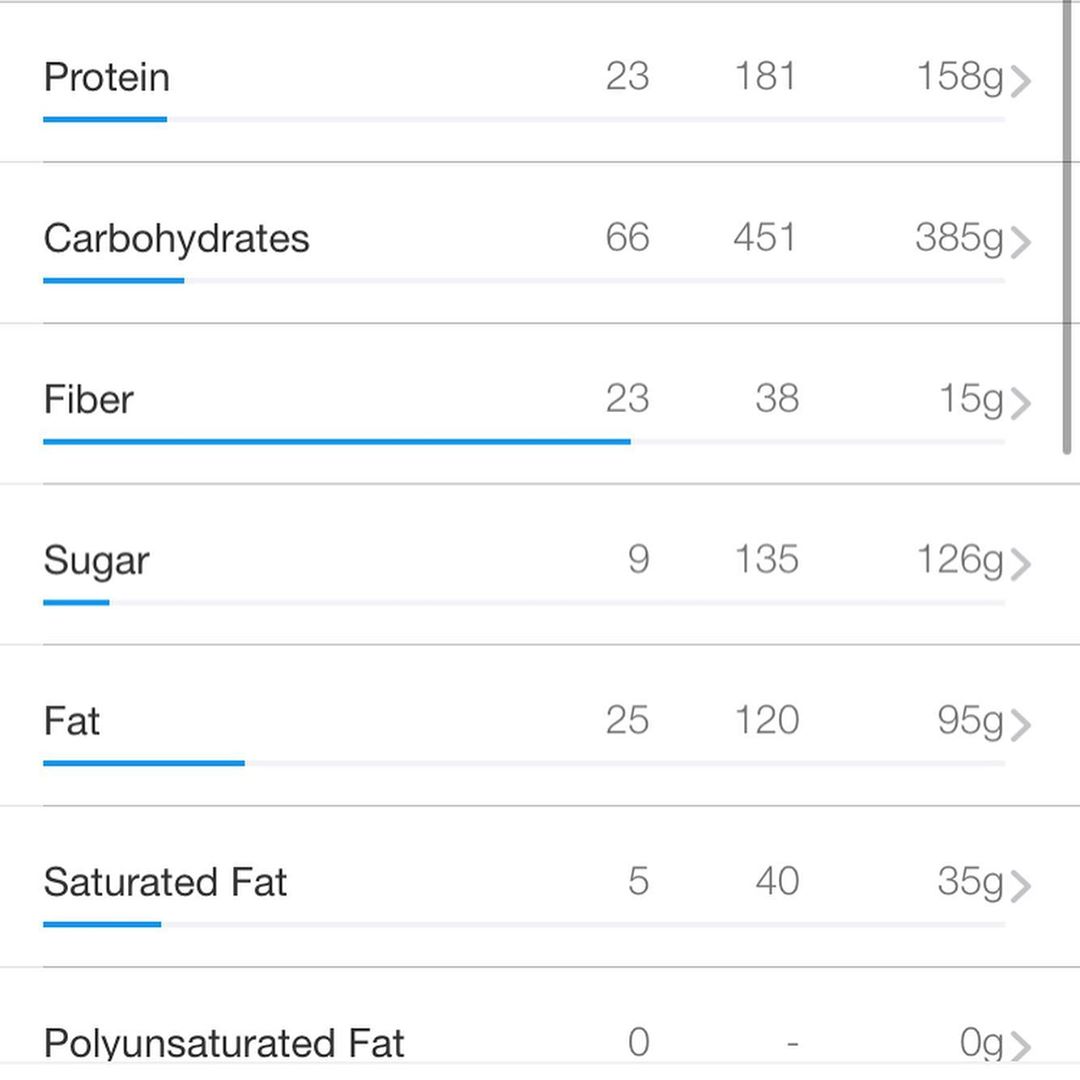Choose the Polyunsaturated Fat label
The height and width of the screenshot is (1080, 1080).
[x=224, y=1044]
